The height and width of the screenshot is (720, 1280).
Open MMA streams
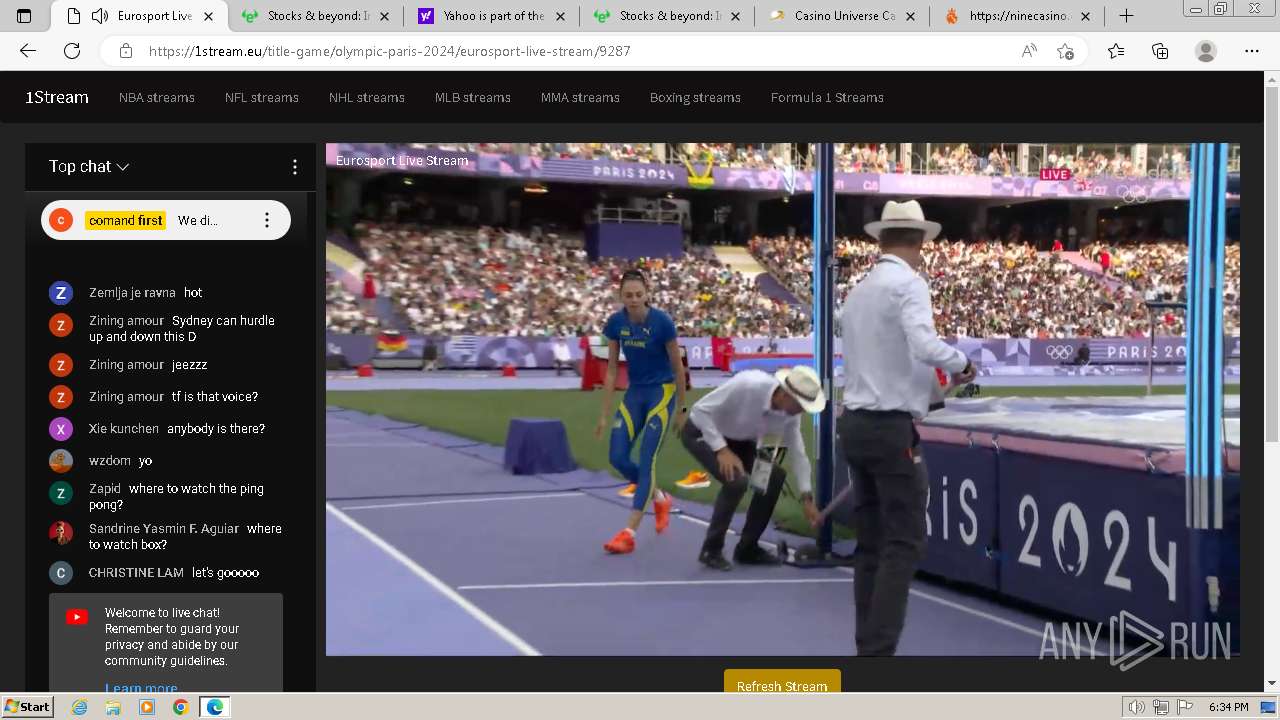tap(580, 97)
